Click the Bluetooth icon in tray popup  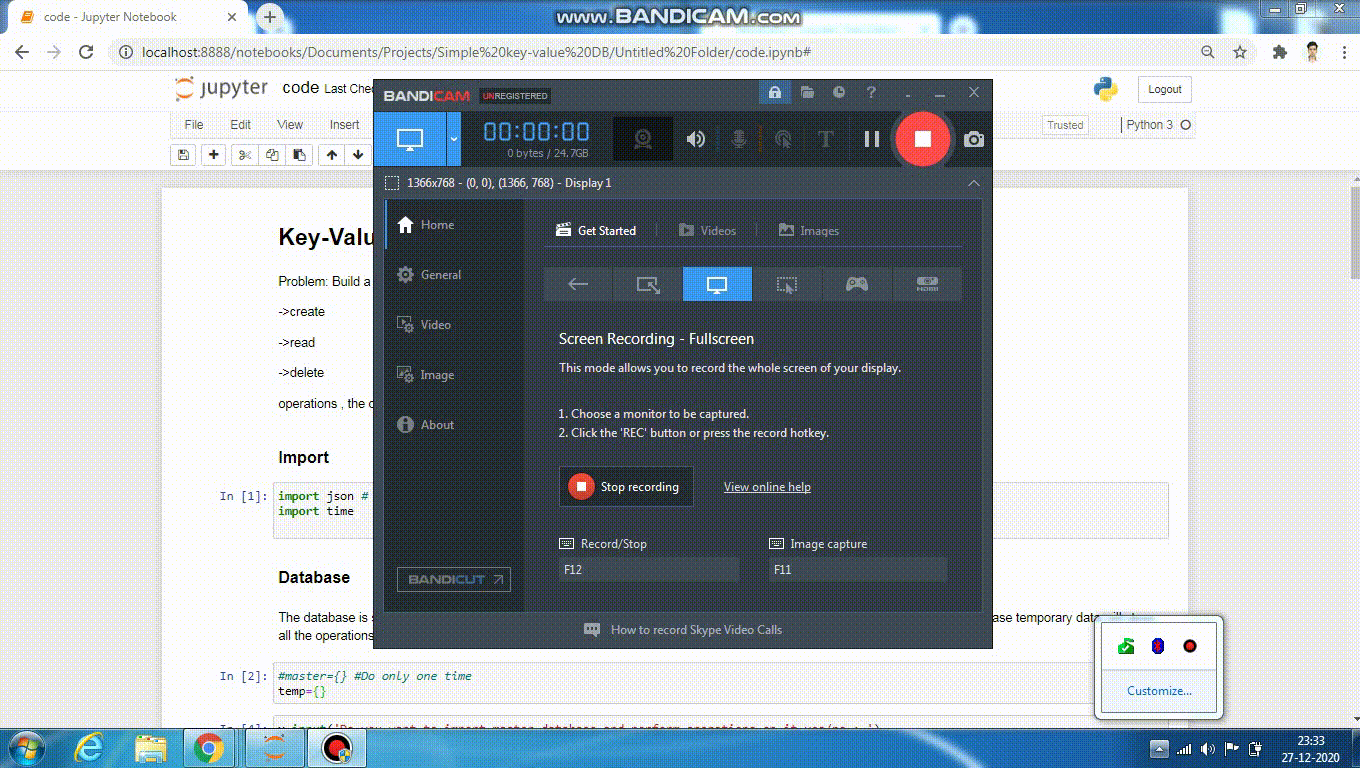(x=1158, y=646)
